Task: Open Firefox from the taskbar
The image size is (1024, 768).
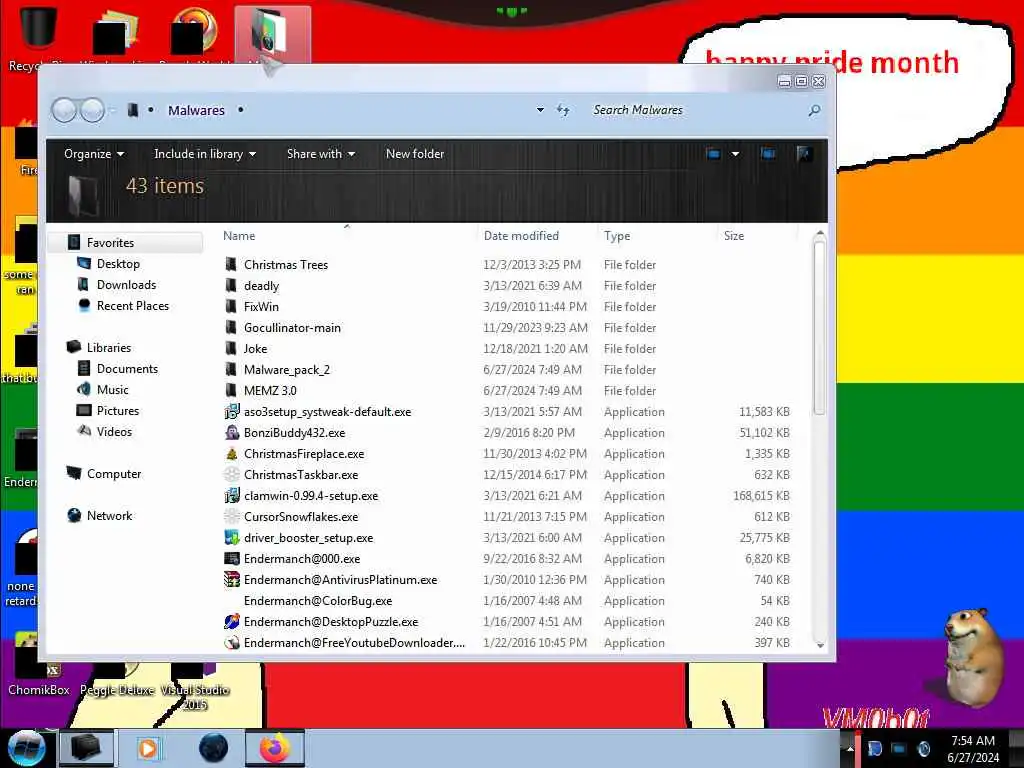Action: [x=274, y=748]
